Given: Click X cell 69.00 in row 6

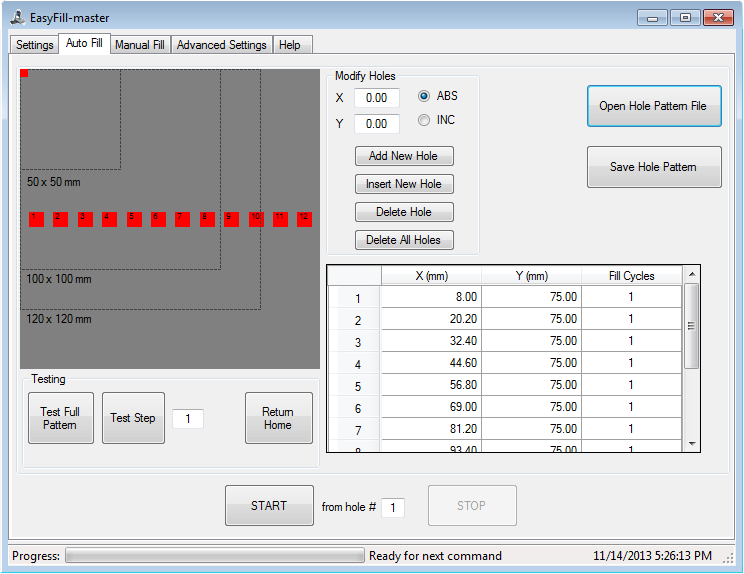Looking at the screenshot, I should point(431,407).
